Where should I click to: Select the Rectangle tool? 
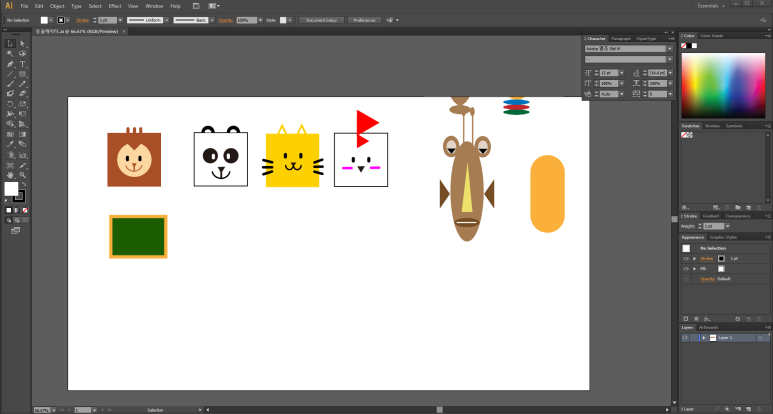pyautogui.click(x=22, y=74)
